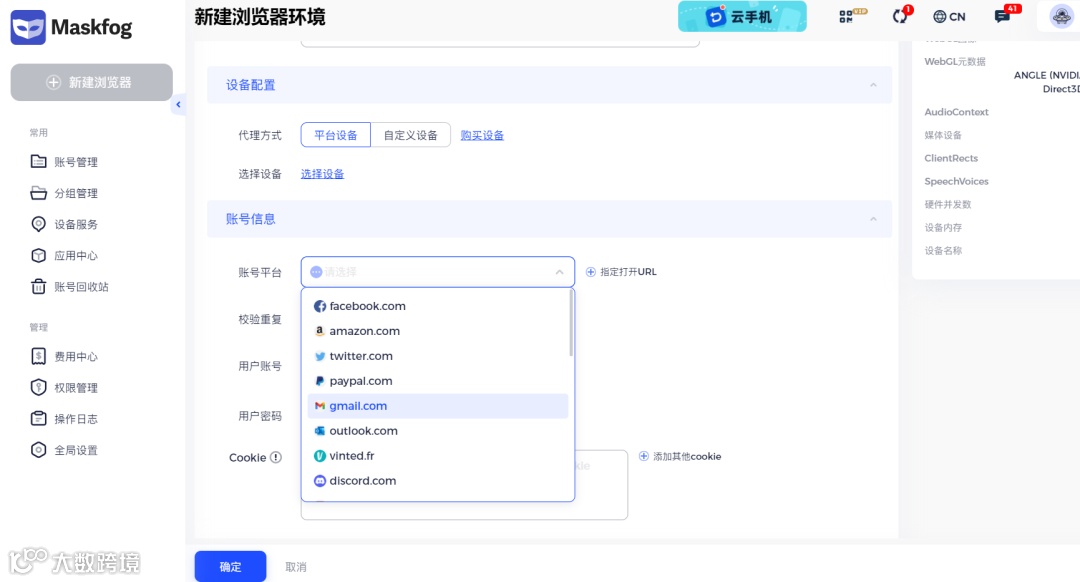Click the 购买设备 link
The height and width of the screenshot is (582, 1080).
pos(482,136)
